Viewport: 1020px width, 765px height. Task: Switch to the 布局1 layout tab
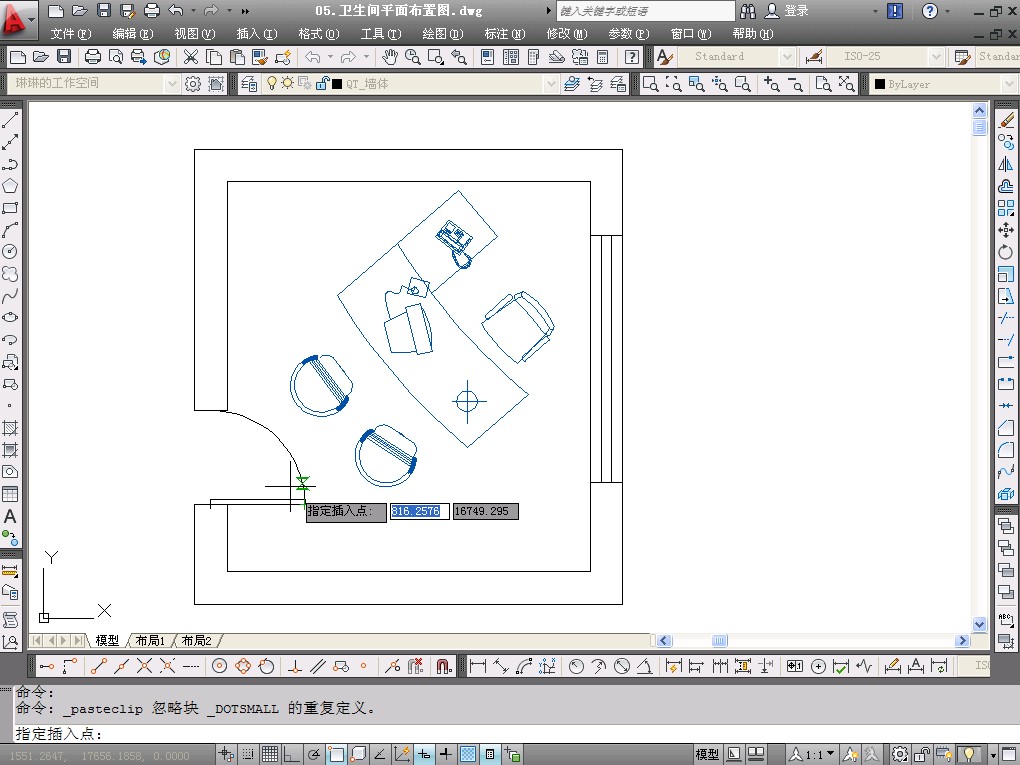(150, 641)
